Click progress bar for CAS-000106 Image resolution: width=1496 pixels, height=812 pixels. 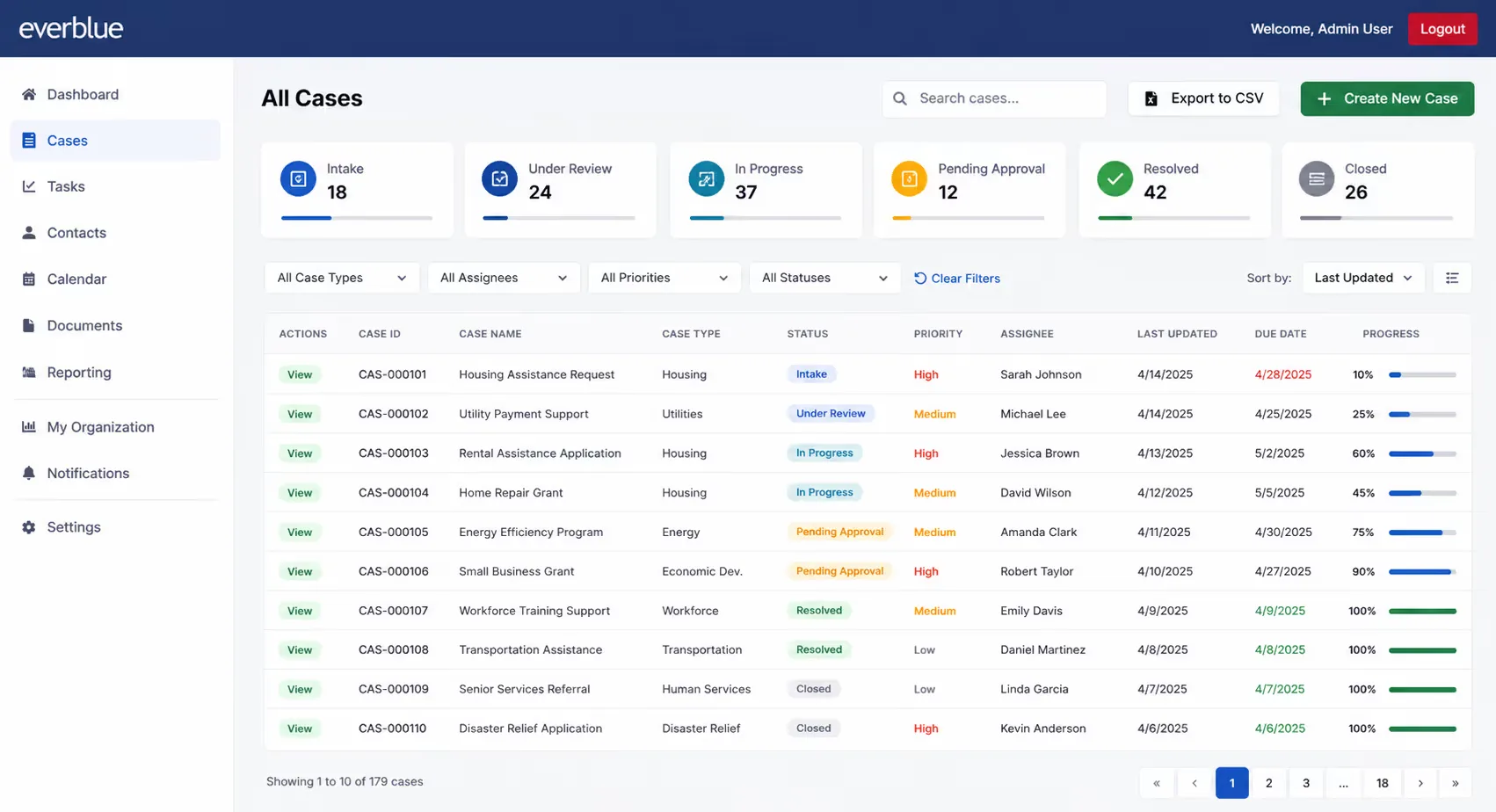click(x=1422, y=571)
